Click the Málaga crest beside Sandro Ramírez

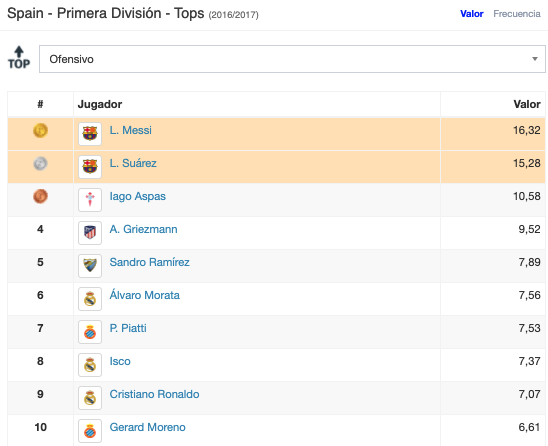[90, 266]
